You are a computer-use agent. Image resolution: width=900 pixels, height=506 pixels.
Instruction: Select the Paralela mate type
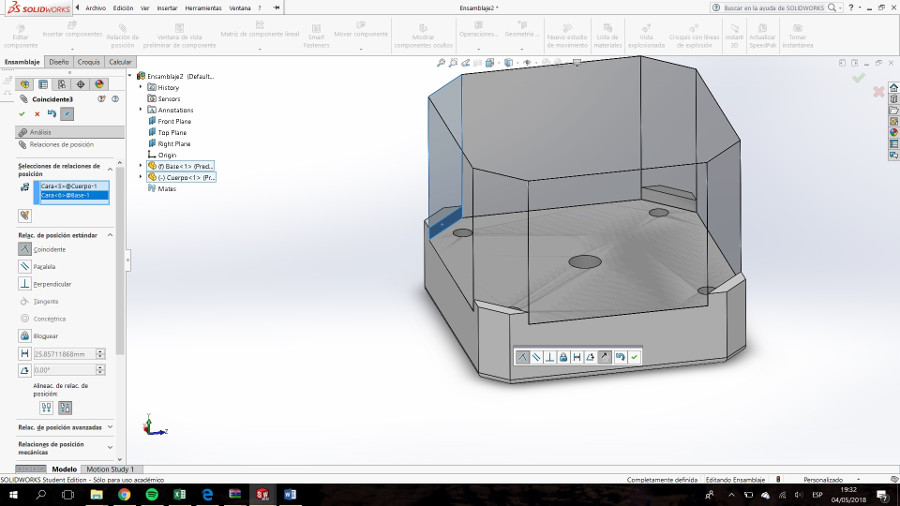37,267
